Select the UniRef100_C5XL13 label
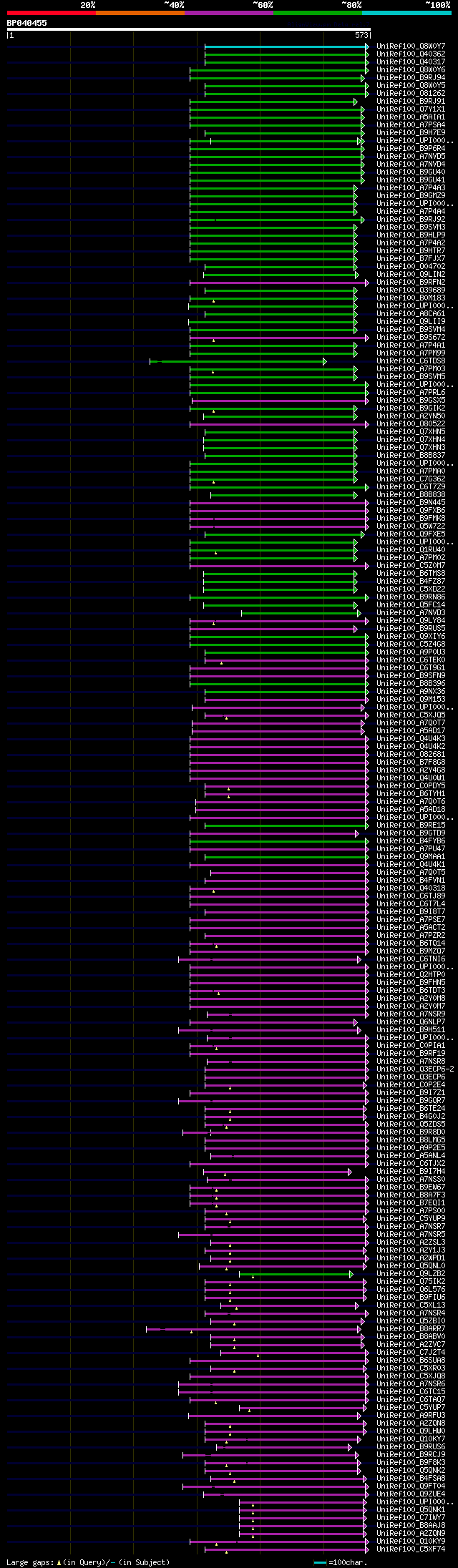Screen dimensions: 458x1568 [411, 1305]
